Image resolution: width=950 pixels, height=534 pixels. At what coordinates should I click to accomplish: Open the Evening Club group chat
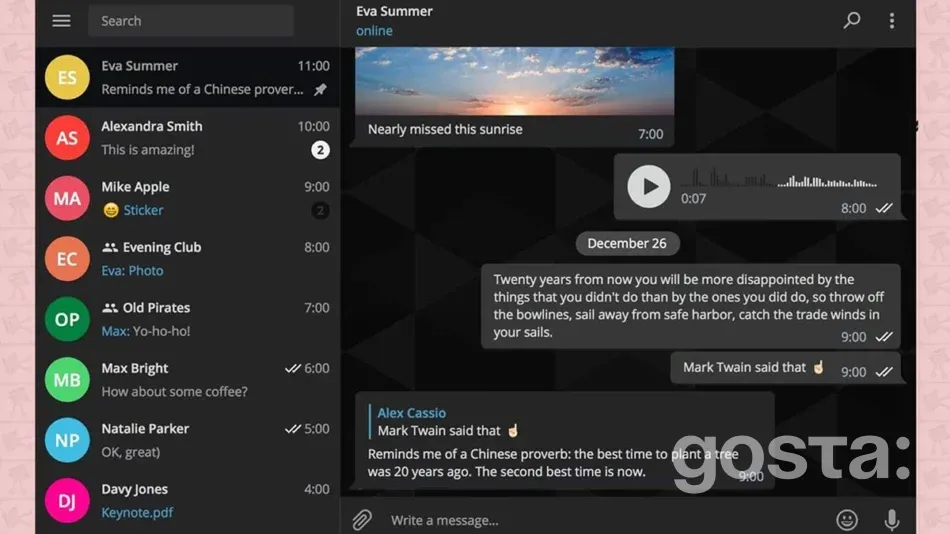[x=187, y=259]
